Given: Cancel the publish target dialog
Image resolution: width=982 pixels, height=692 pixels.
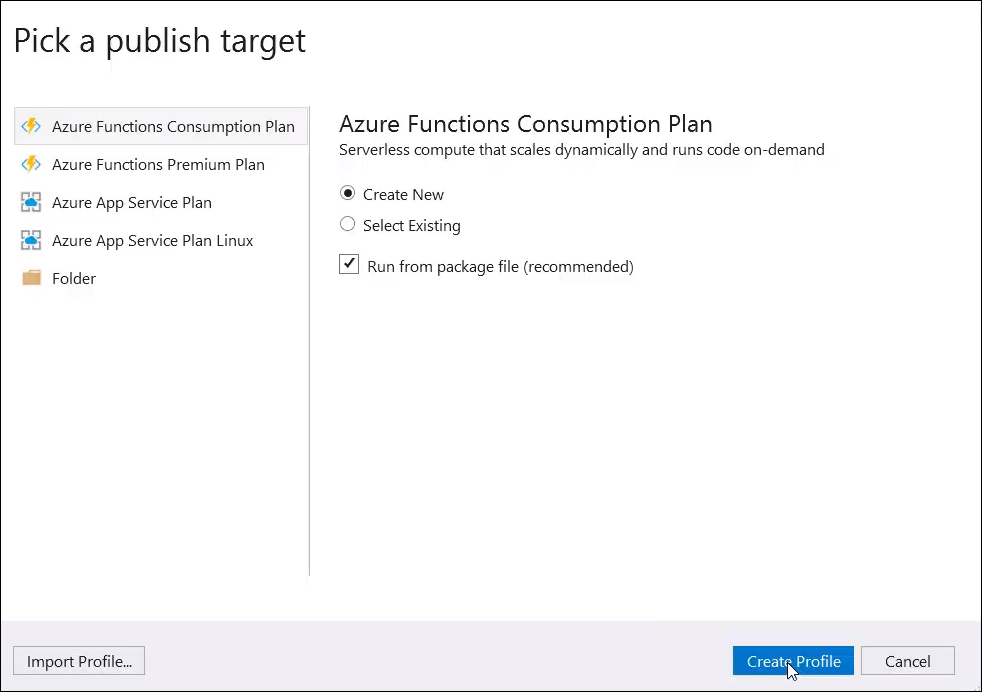Looking at the screenshot, I should tap(907, 661).
